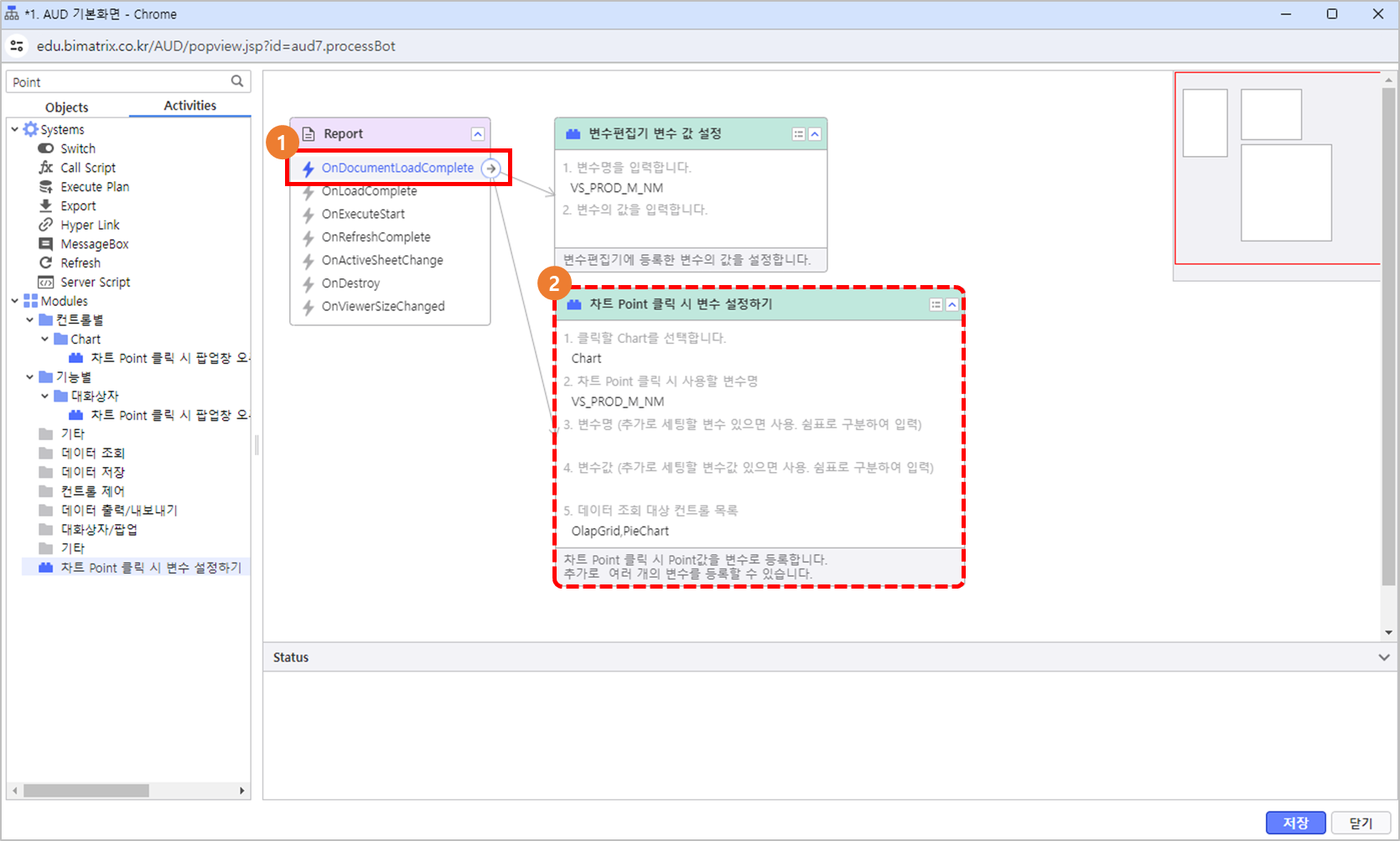Open the 대화상자/팝업 folder
The height and width of the screenshot is (841, 1400).
tap(99, 529)
